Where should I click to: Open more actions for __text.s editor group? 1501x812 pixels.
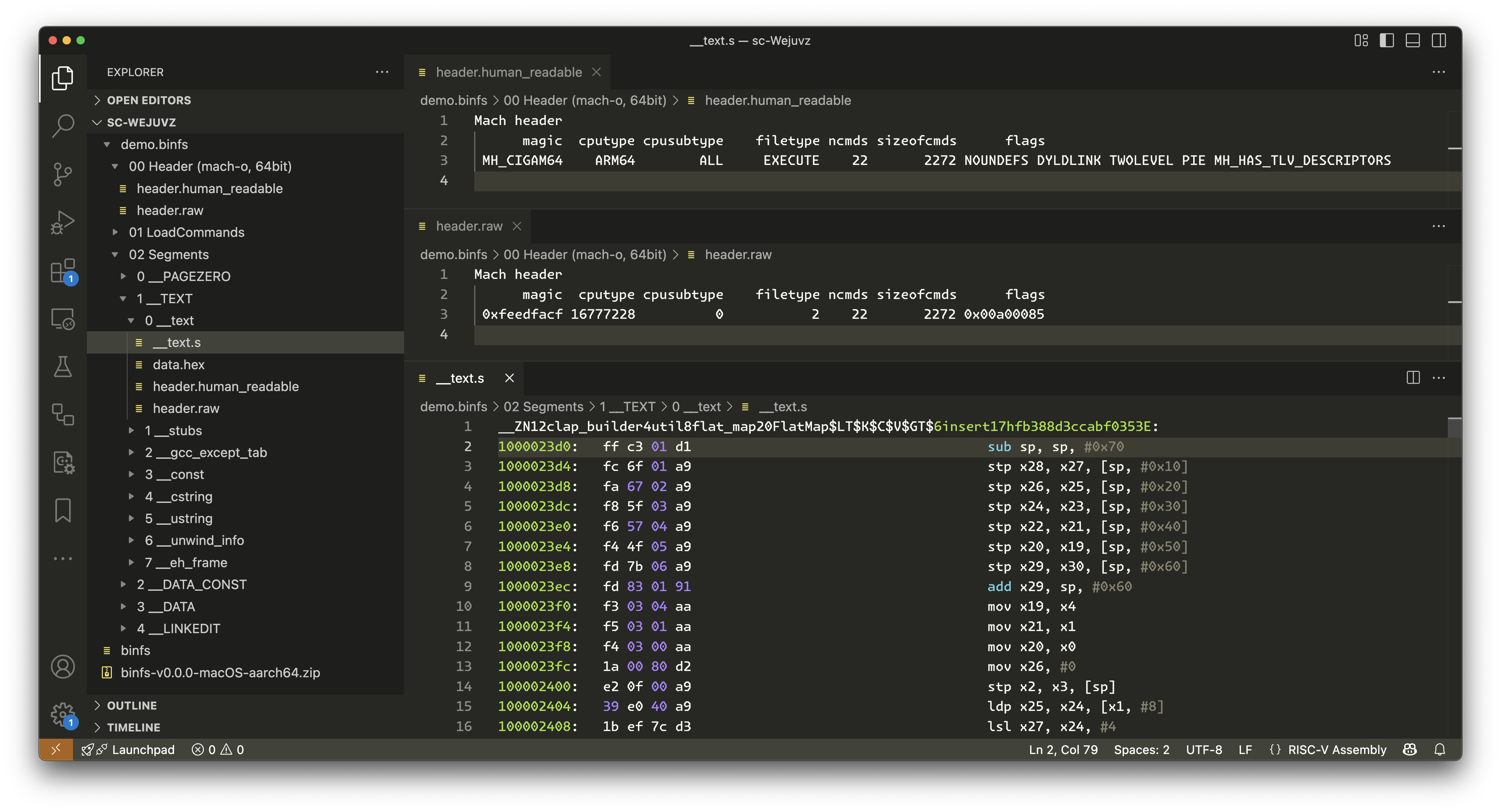click(1439, 378)
